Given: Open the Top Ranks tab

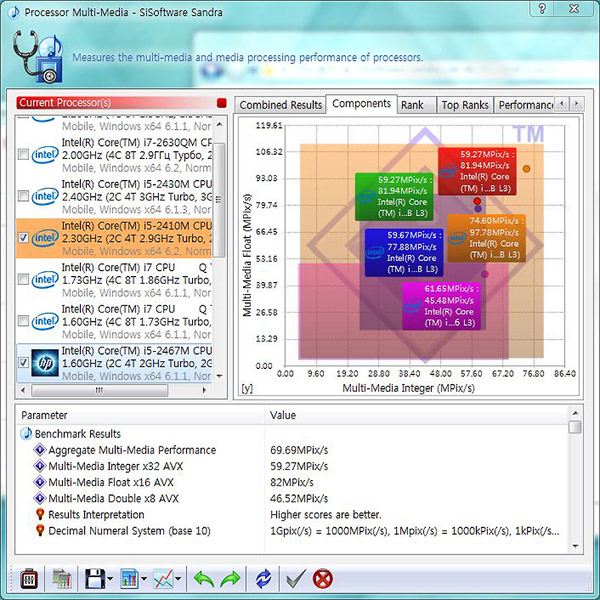Looking at the screenshot, I should click(465, 105).
